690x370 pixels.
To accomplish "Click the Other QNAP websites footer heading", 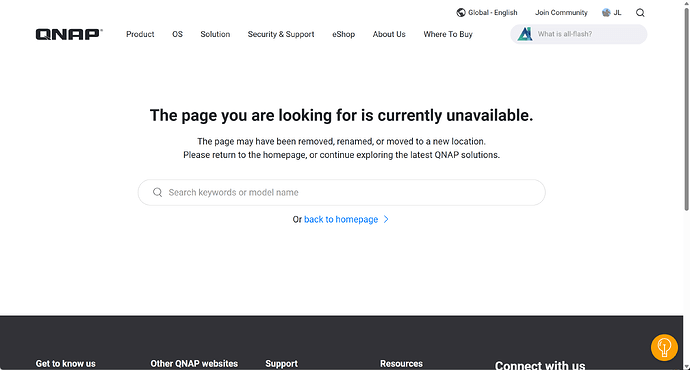I will pos(194,363).
